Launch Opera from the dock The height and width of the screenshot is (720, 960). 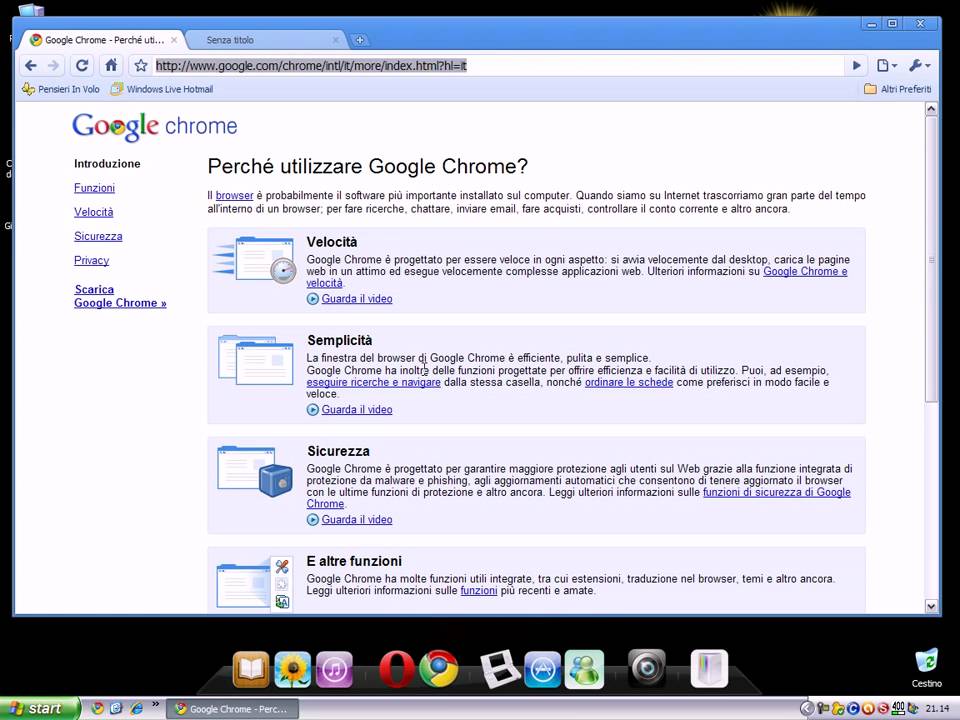coord(396,669)
